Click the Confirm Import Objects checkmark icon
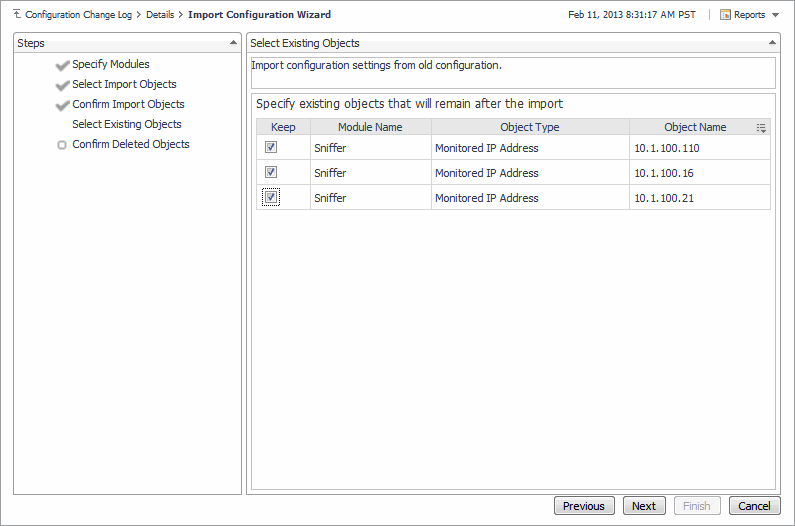Screen dimensions: 795x526 click(63, 105)
